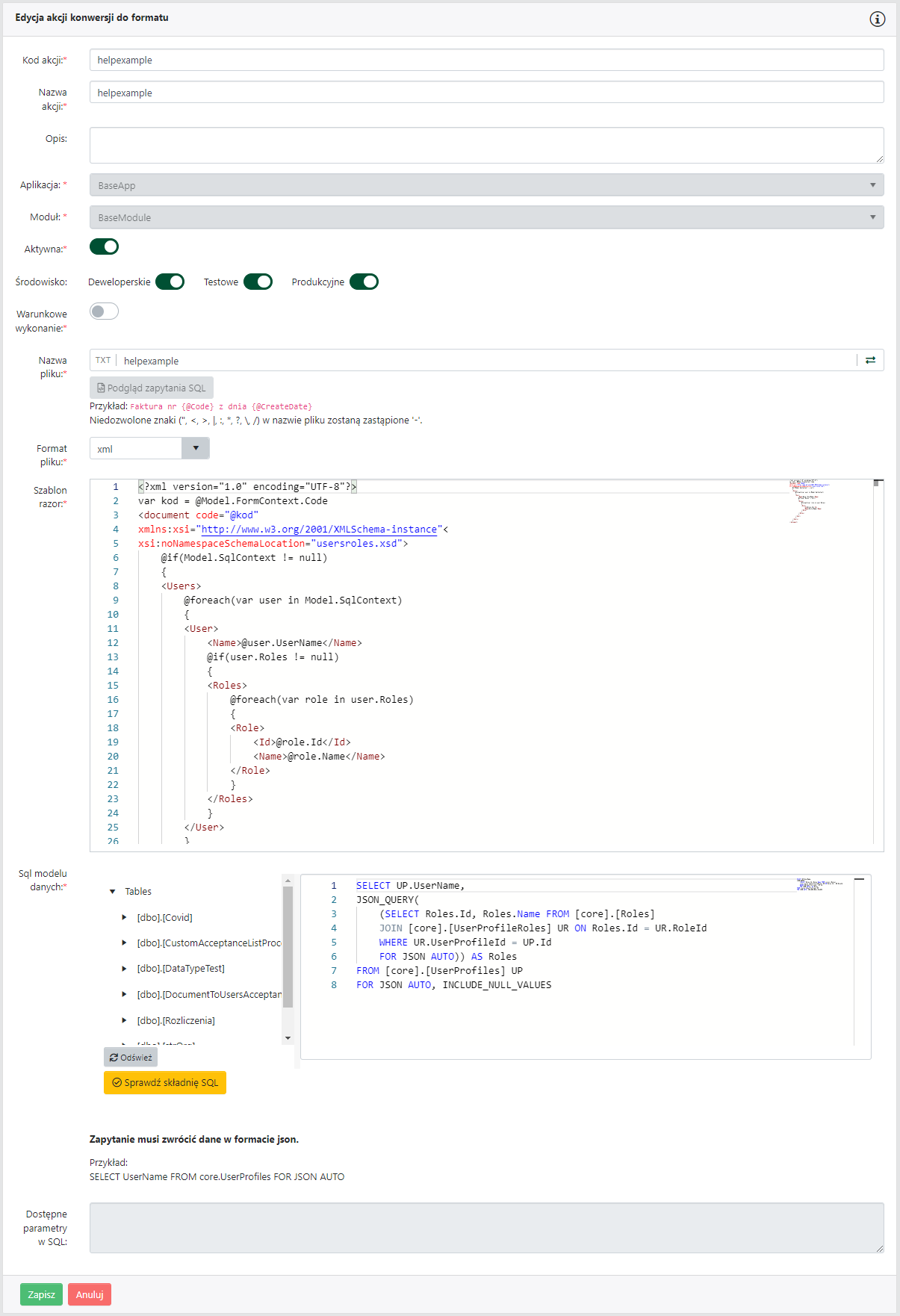Click the </Roles> closing tag line

coord(230,798)
